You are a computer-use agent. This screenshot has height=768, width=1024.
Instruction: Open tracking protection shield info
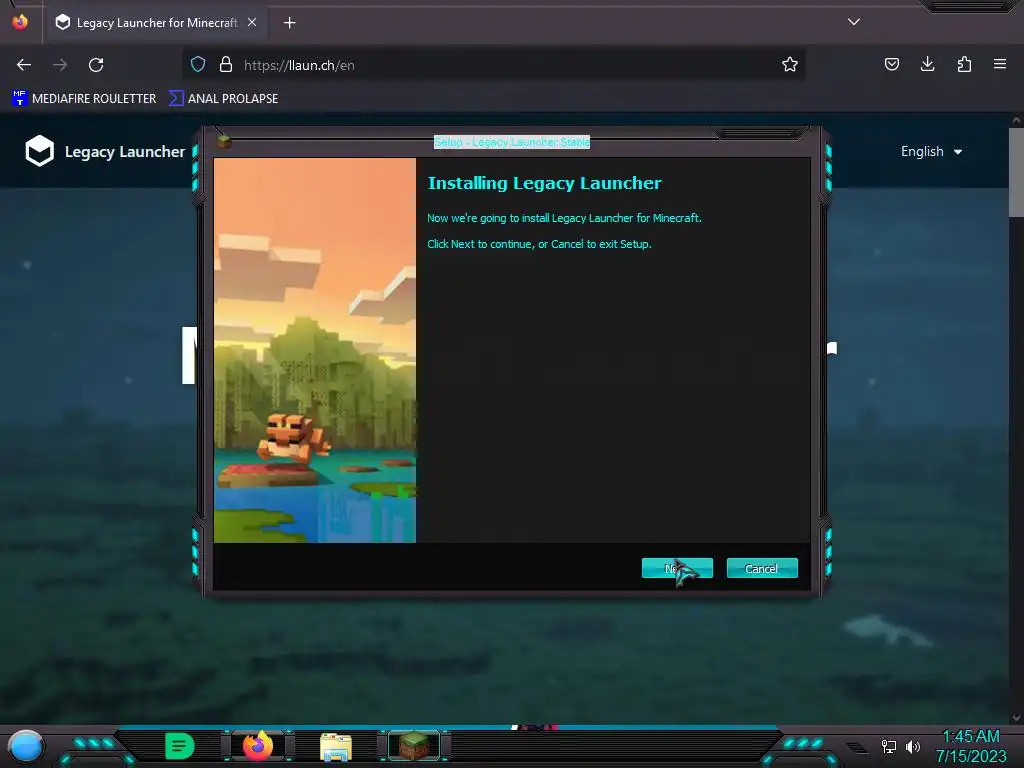tap(198, 64)
